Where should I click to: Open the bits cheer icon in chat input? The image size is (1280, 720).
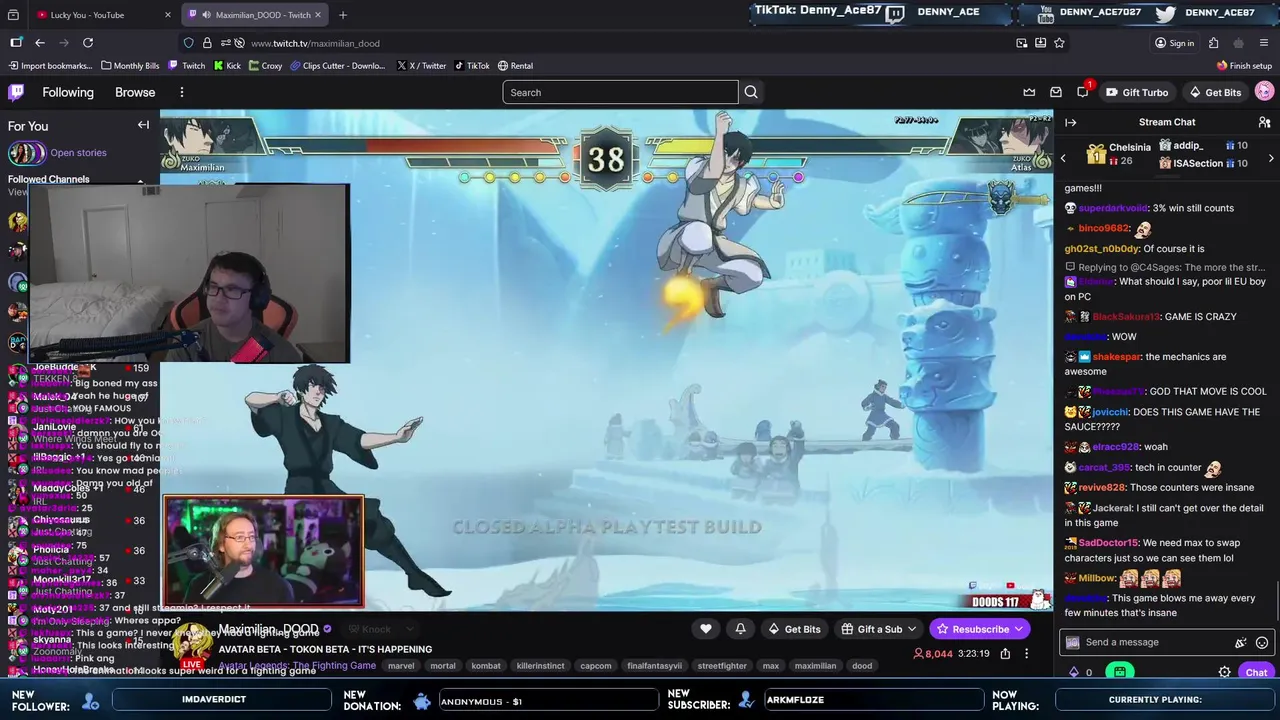pyautogui.click(x=1241, y=643)
